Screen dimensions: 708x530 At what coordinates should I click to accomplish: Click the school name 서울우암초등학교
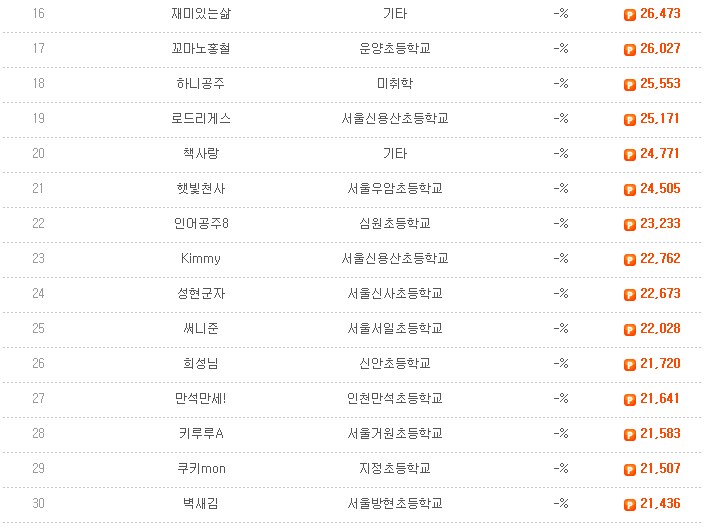coord(395,188)
